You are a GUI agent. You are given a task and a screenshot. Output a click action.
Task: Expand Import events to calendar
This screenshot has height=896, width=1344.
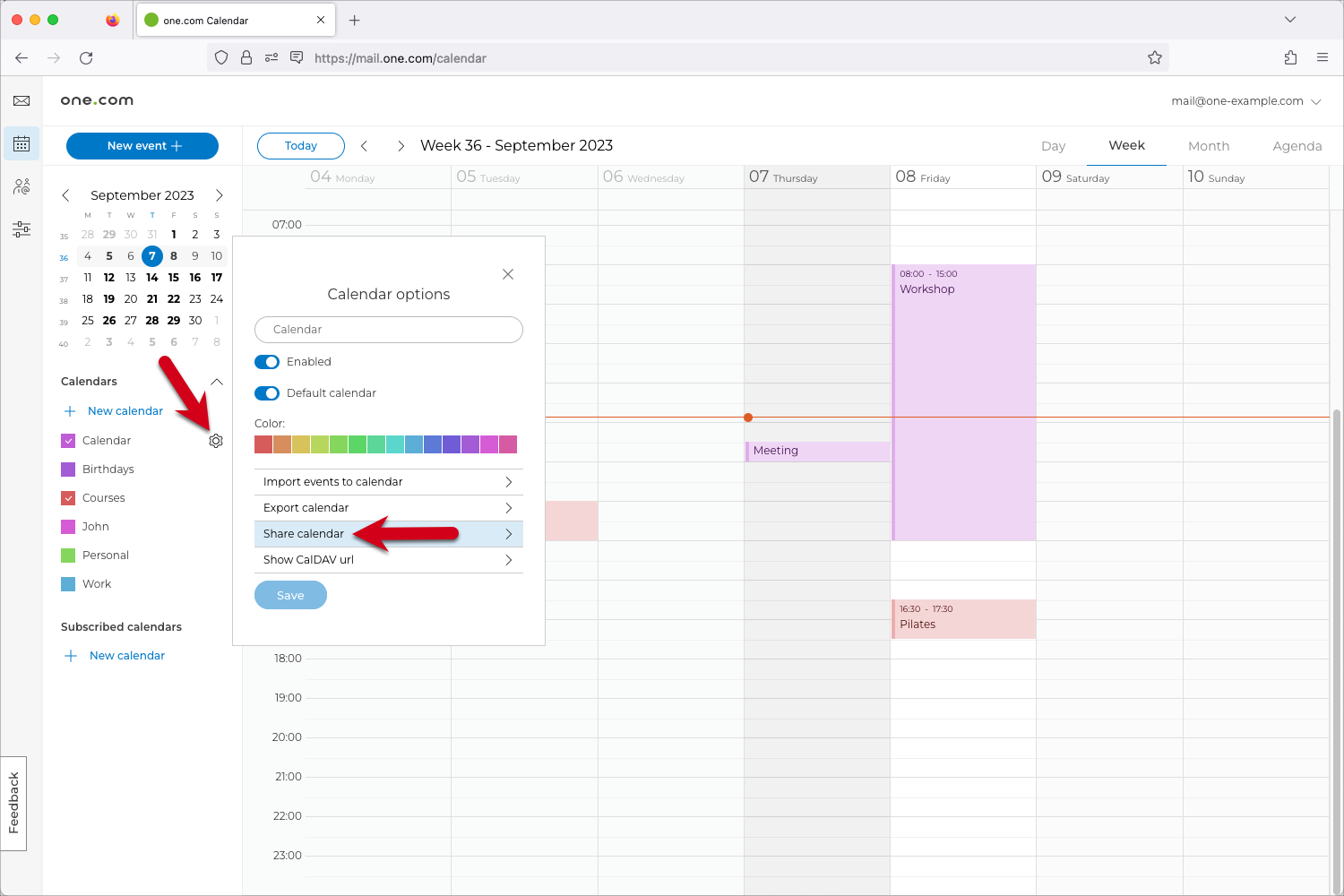tap(388, 482)
